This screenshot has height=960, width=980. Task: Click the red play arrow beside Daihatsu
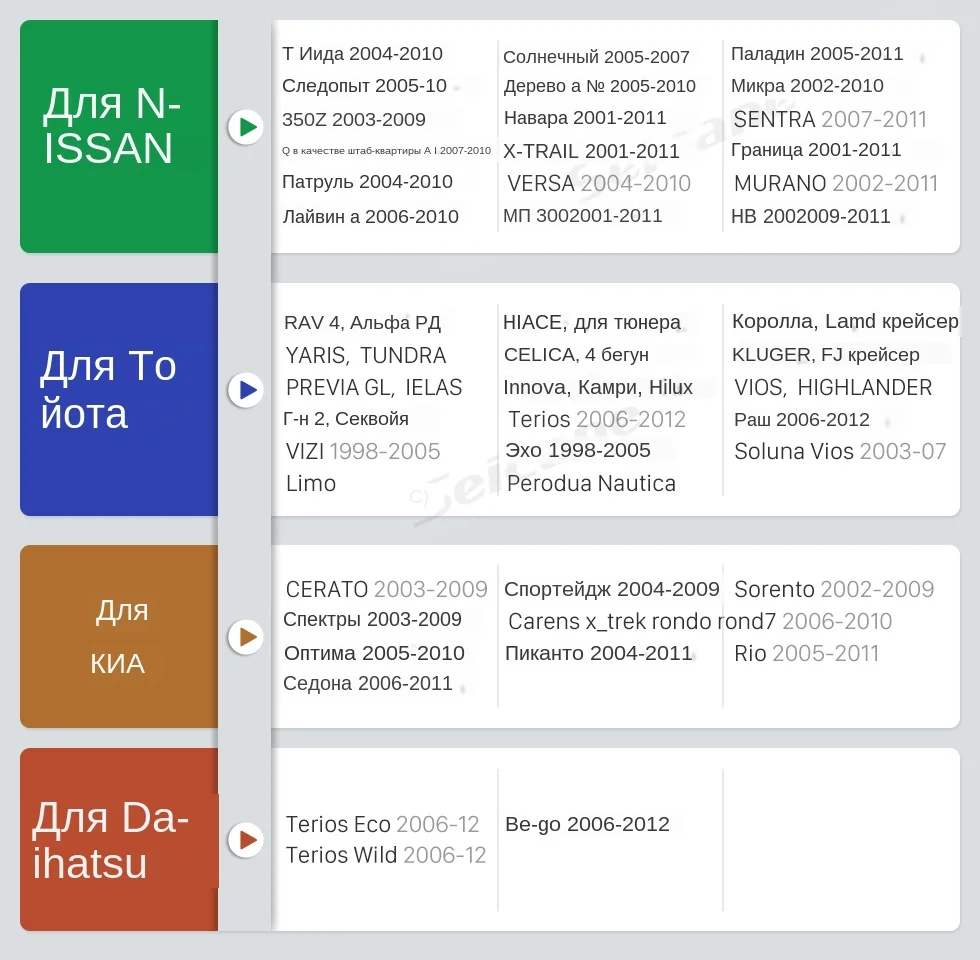pyautogui.click(x=246, y=840)
